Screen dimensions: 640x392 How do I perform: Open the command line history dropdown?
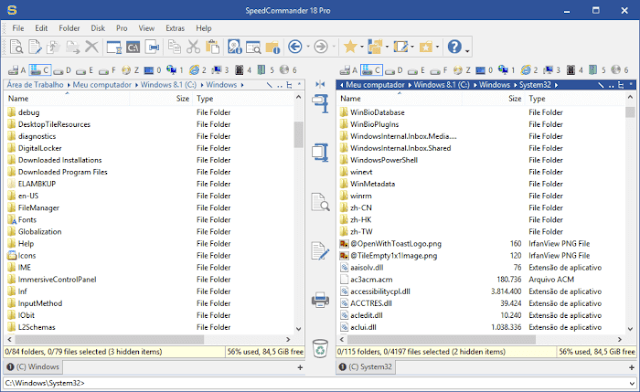tap(632, 383)
